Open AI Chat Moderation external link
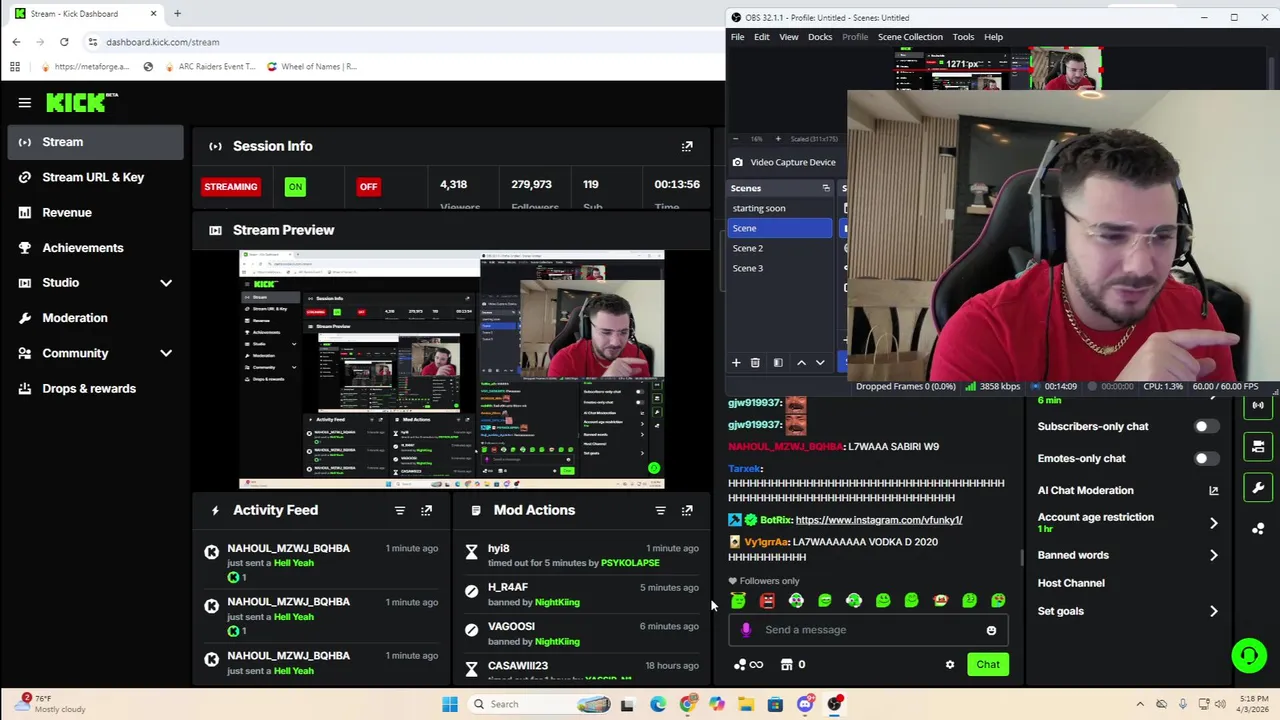Viewport: 1280px width, 720px height. pos(1214,490)
